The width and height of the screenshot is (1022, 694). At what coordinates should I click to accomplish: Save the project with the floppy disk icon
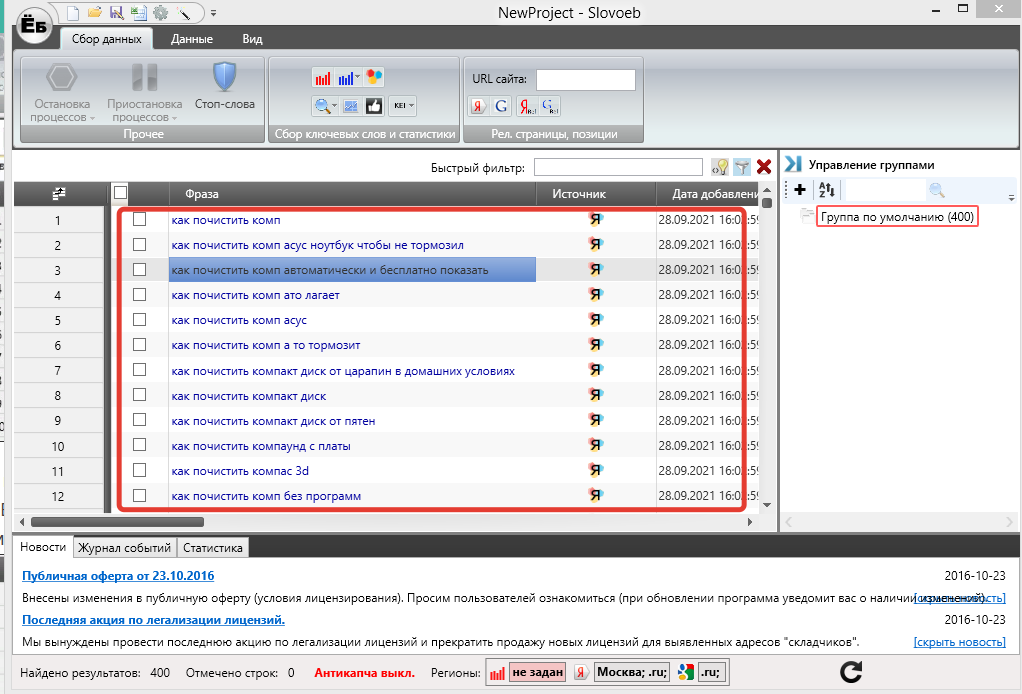117,13
